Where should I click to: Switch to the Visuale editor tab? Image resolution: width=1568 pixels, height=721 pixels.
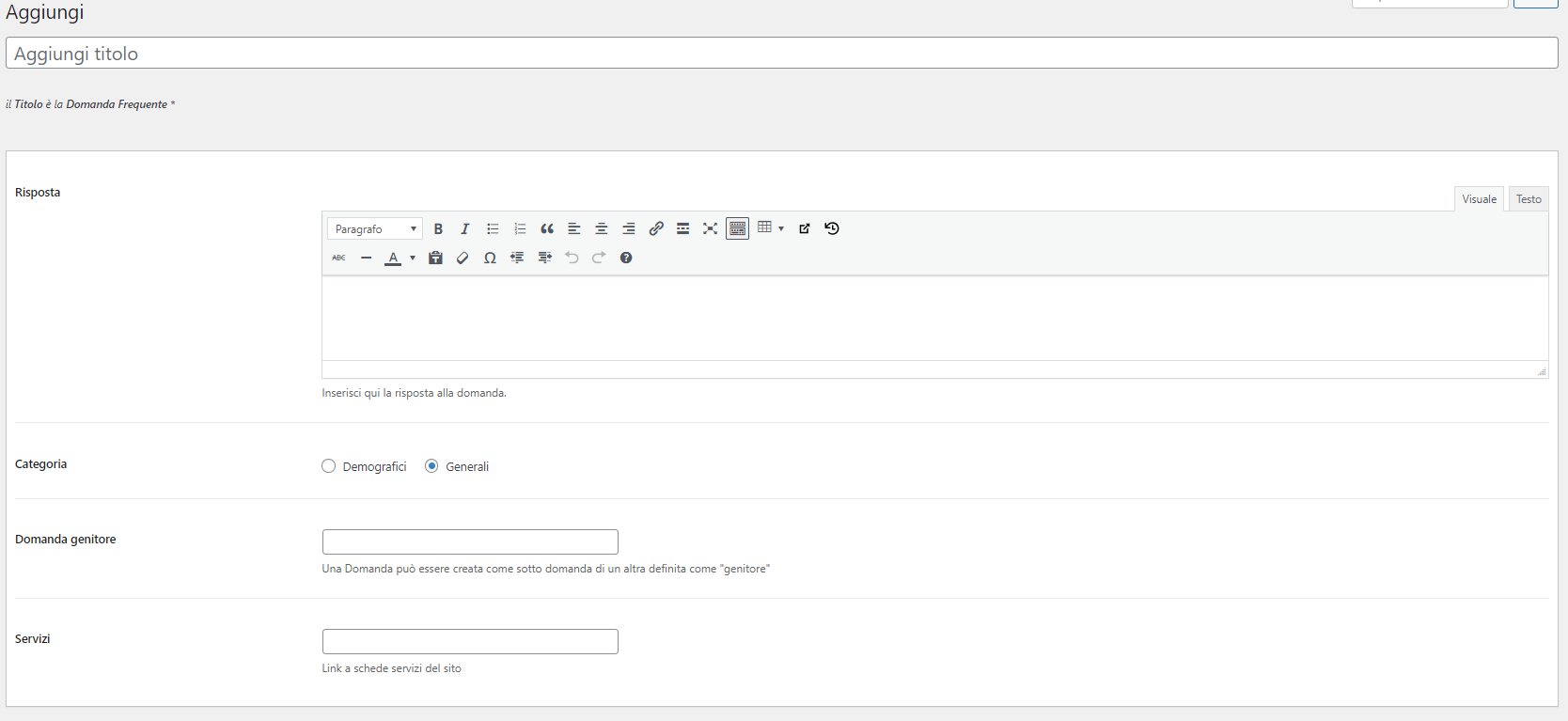[x=1479, y=199]
